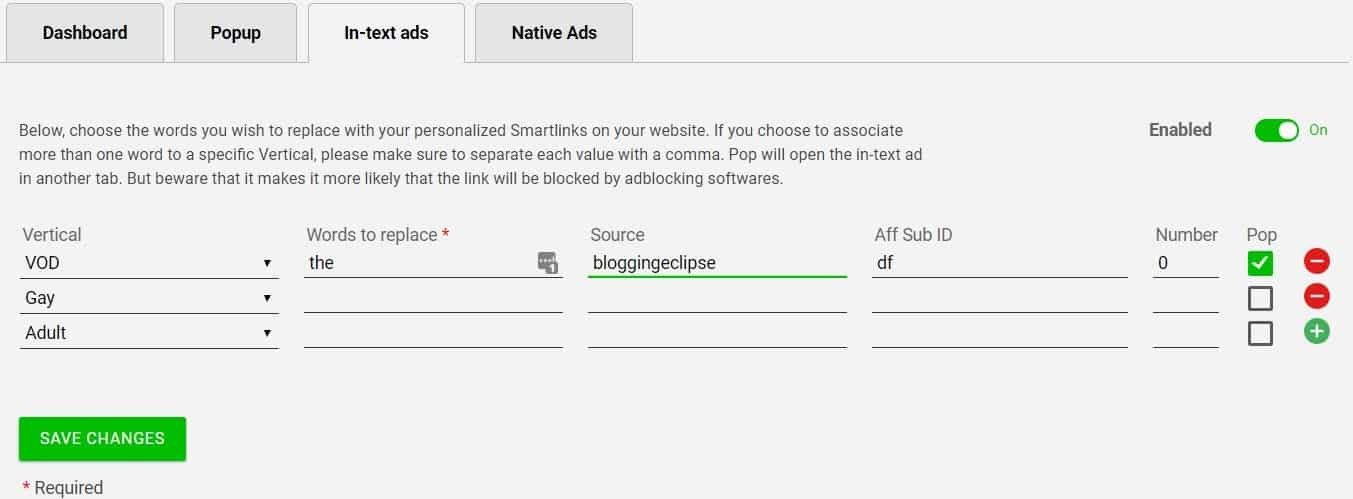Open the VOD vertical dropdown

tap(149, 263)
